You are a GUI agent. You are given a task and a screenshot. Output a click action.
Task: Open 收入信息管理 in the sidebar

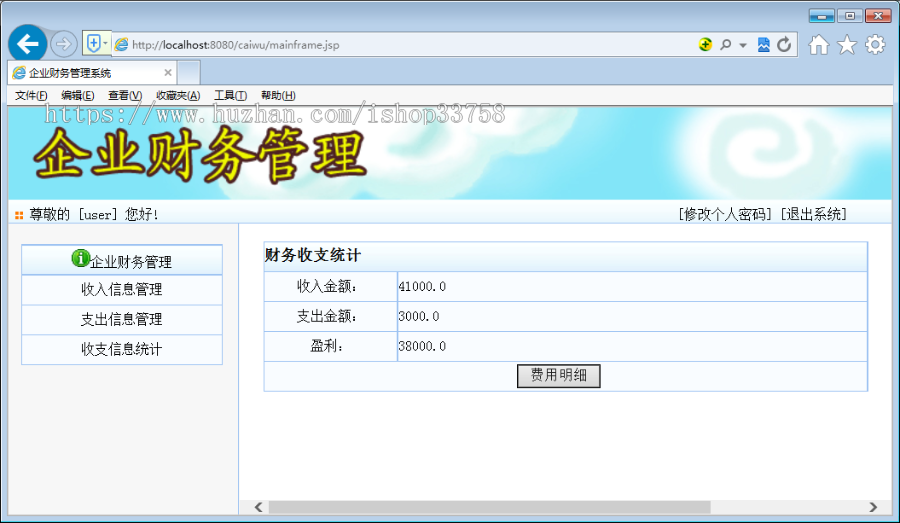pyautogui.click(x=122, y=289)
